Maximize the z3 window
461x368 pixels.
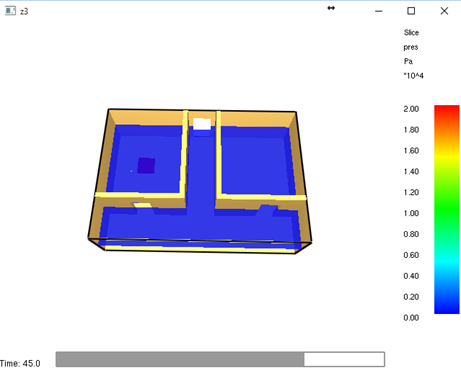click(411, 11)
